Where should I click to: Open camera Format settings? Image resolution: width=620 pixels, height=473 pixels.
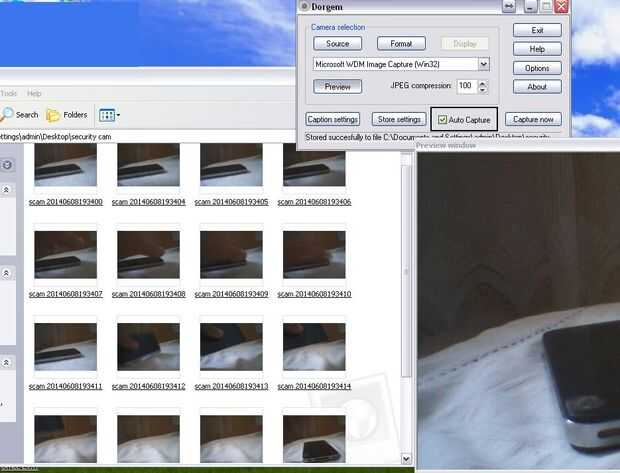401,44
